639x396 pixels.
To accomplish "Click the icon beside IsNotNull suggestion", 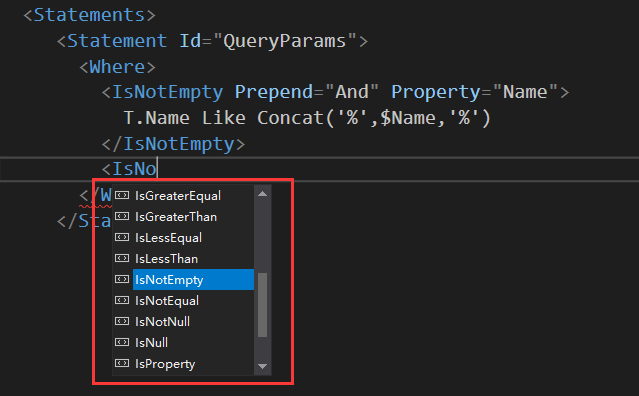I will pyautogui.click(x=122, y=321).
